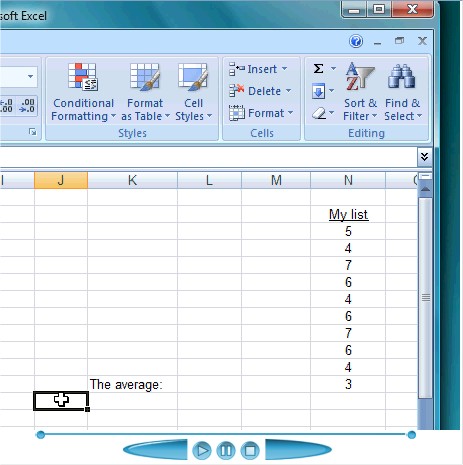Click the Decrease Decimal icon
463x465 pixels.
(x=27, y=106)
